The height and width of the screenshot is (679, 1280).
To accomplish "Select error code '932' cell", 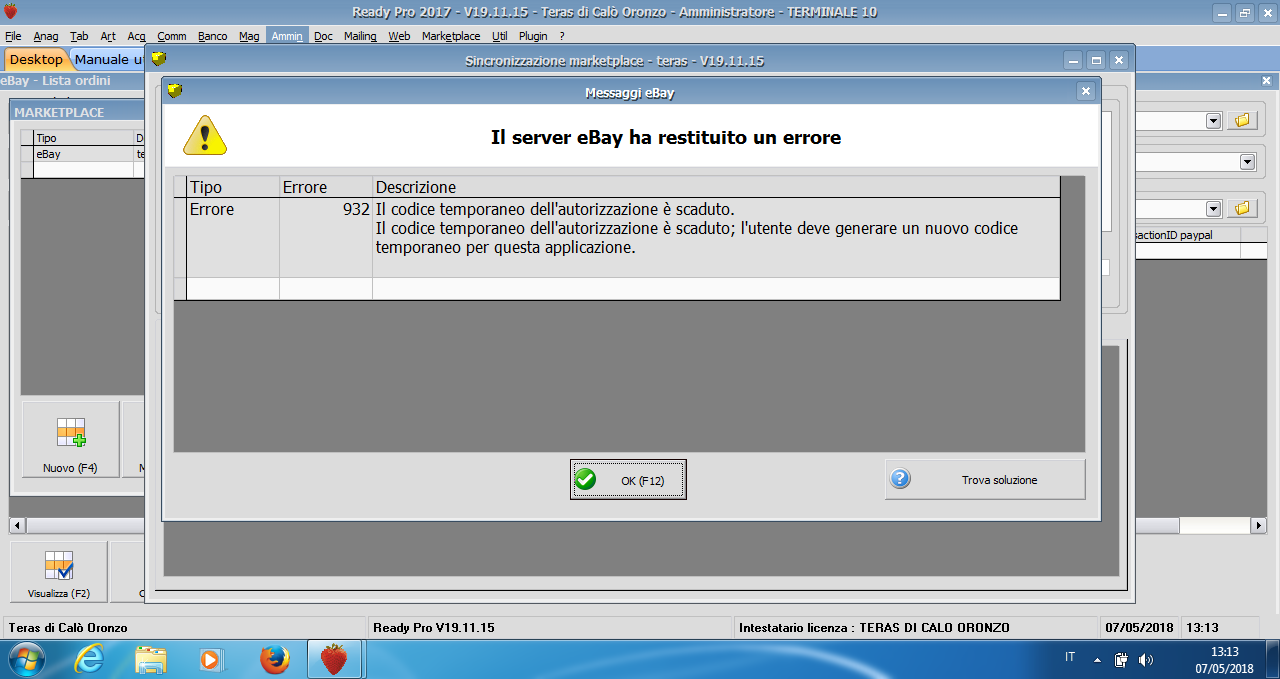I will (326, 237).
